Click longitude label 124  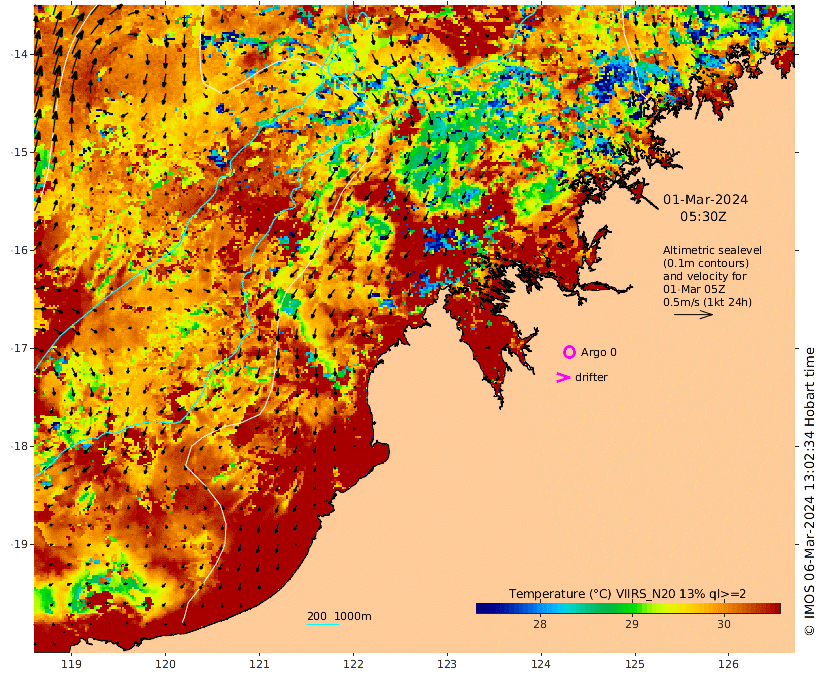(x=541, y=664)
